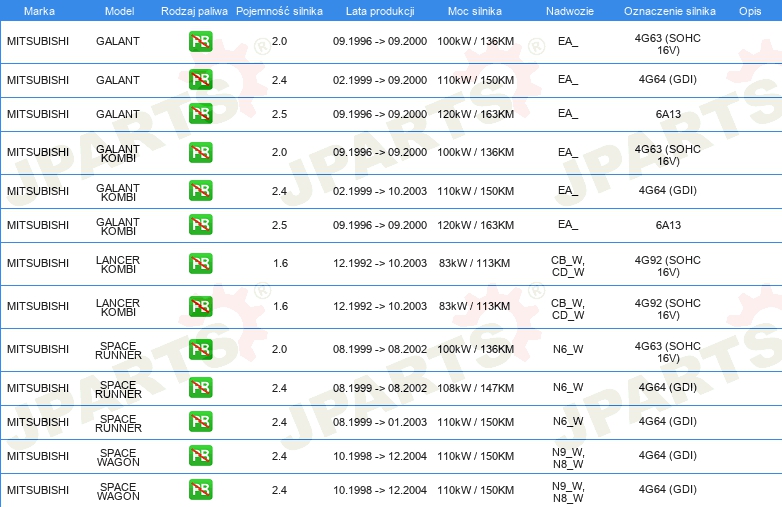Click production dates 08.1999 -> 01.2003

click(x=379, y=422)
